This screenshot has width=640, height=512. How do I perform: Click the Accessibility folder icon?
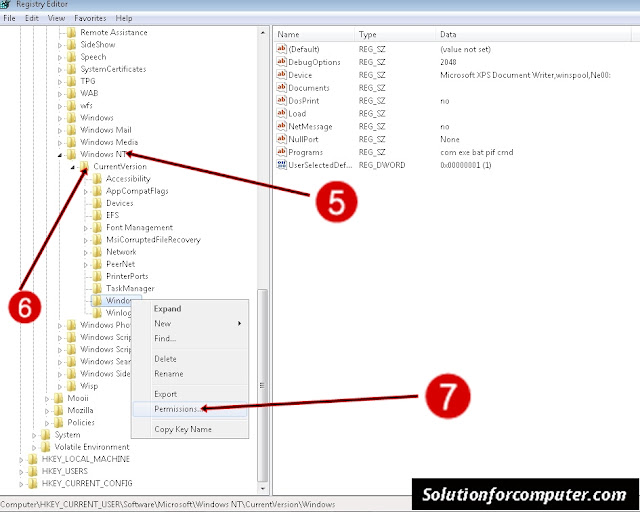click(97, 178)
